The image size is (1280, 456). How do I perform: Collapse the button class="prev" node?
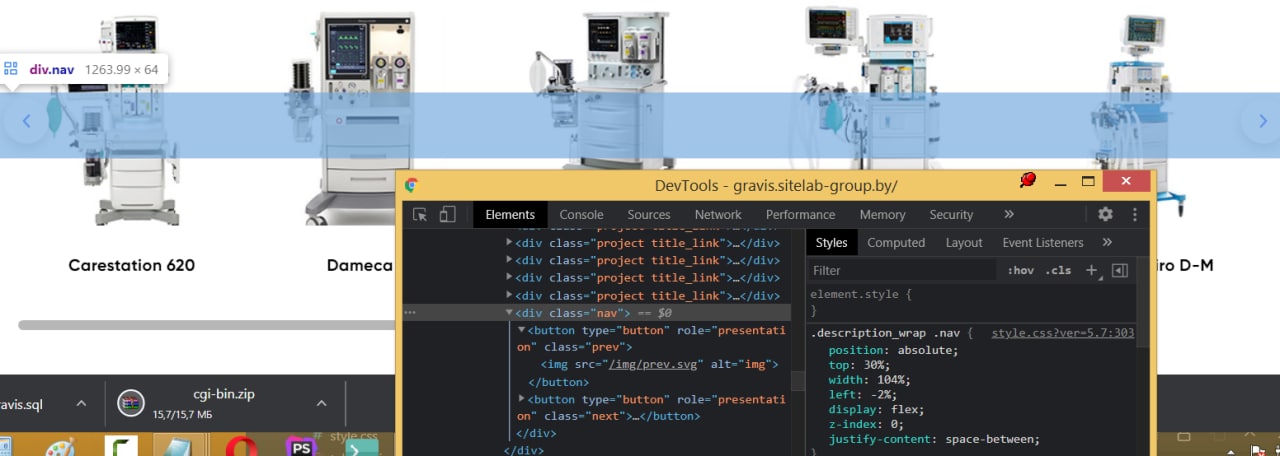tap(521, 329)
